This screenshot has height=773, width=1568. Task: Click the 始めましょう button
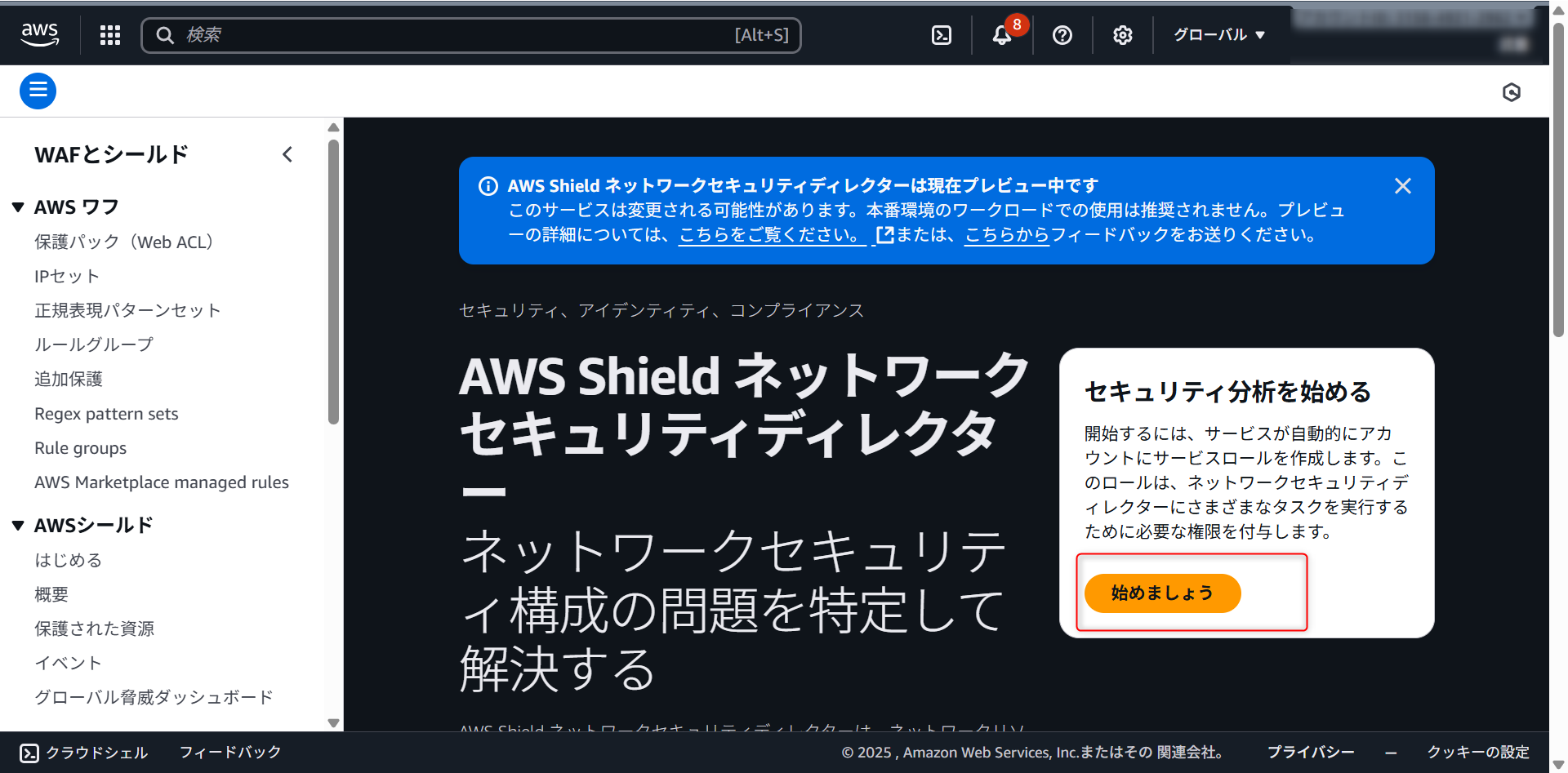[1162, 593]
